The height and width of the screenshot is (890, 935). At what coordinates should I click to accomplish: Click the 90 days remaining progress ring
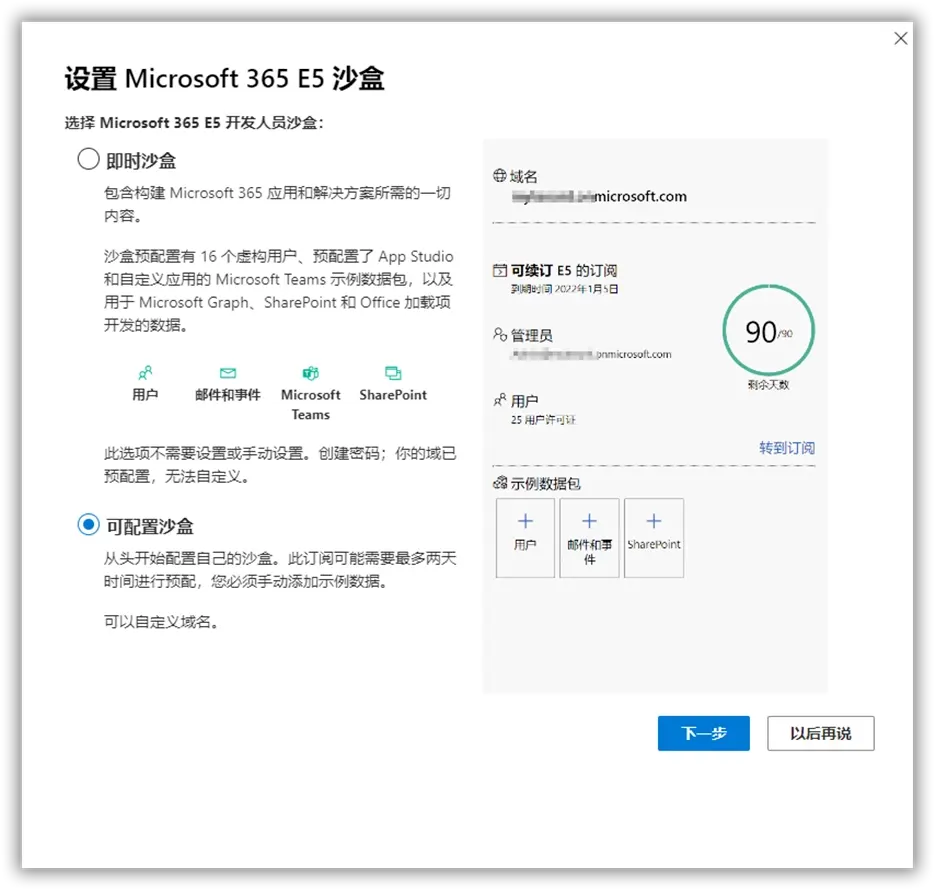coord(769,331)
